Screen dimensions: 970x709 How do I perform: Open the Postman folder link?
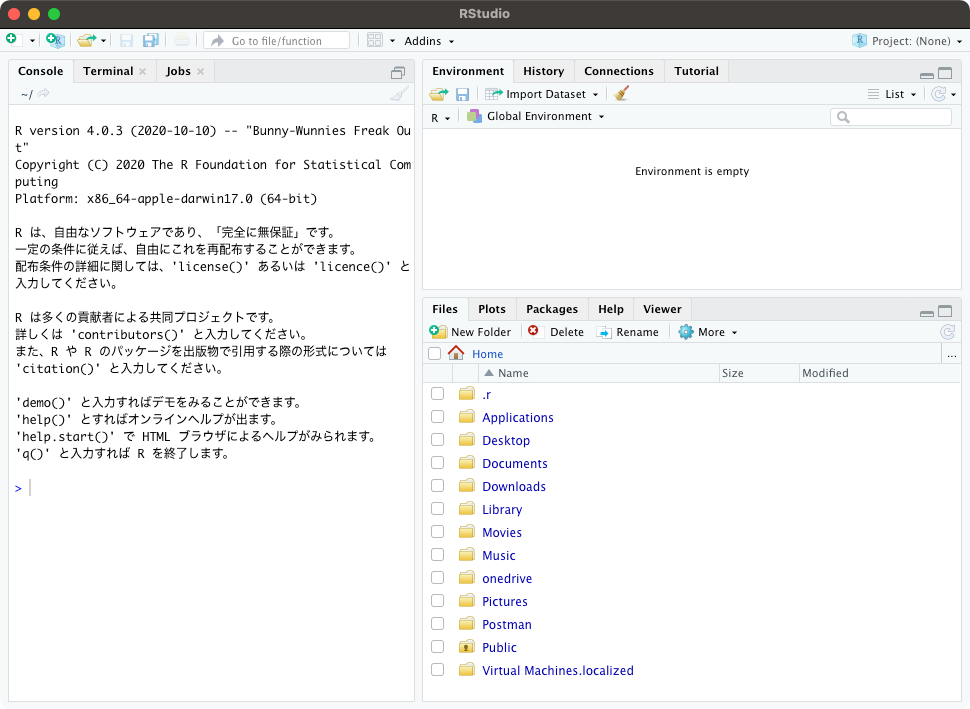pos(507,624)
